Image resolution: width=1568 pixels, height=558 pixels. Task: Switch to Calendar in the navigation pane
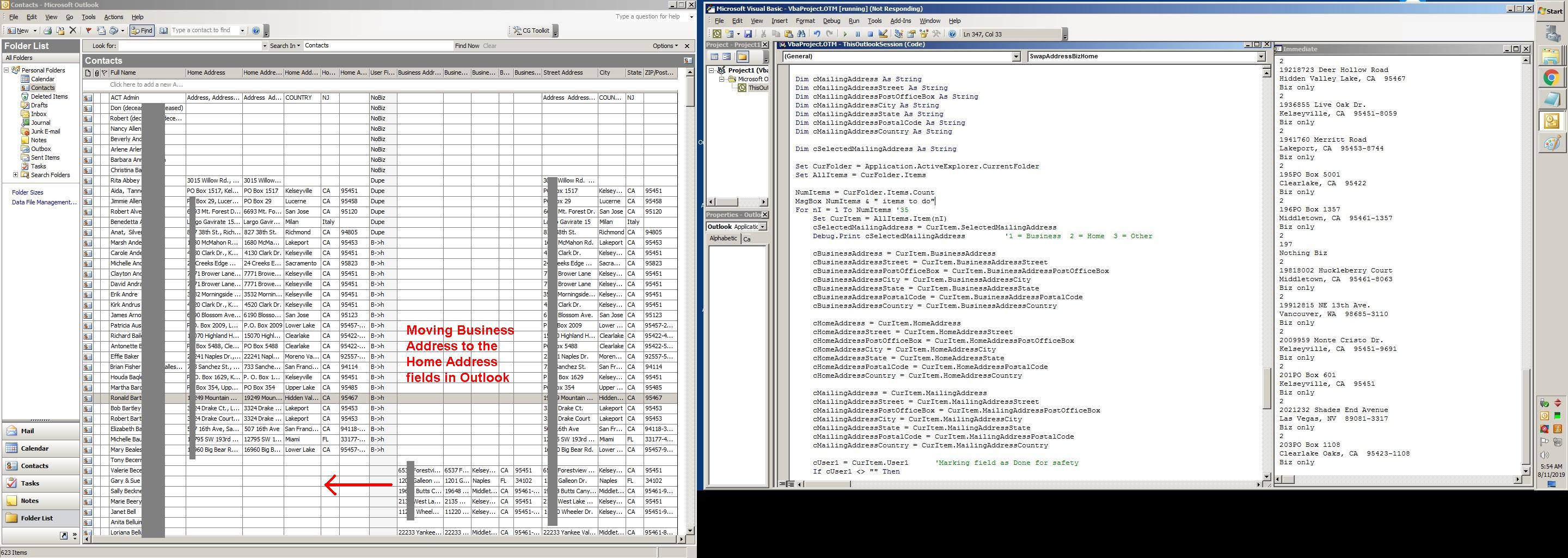coord(40,448)
